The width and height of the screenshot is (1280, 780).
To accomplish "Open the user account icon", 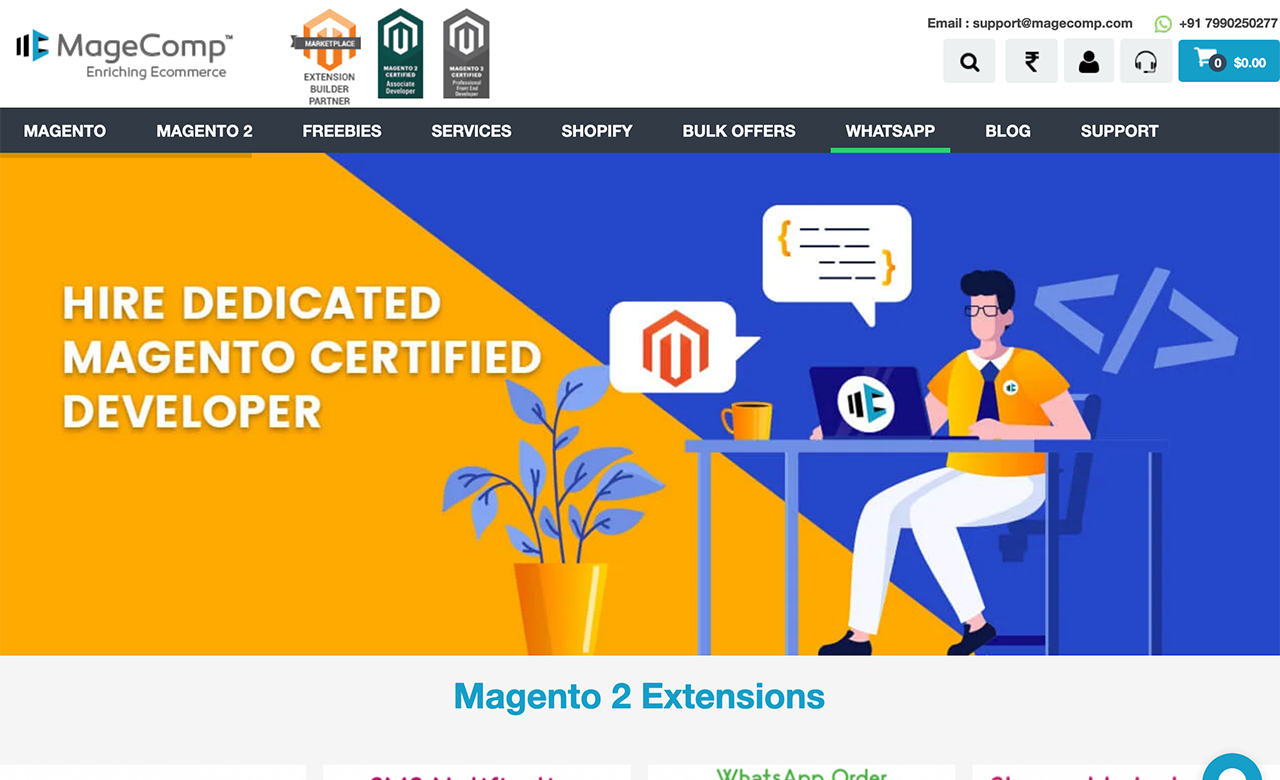I will [1089, 61].
